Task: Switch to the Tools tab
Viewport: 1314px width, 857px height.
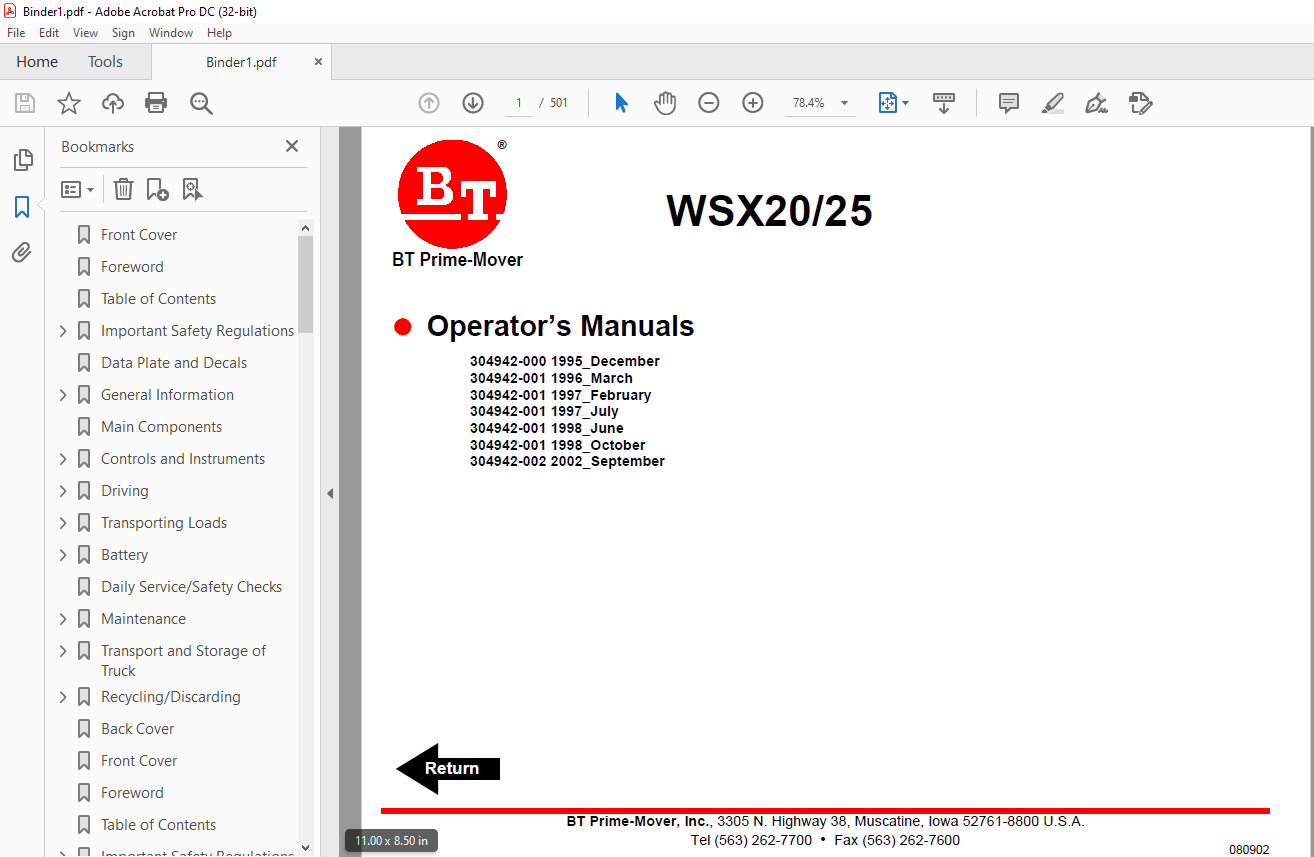Action: click(105, 61)
